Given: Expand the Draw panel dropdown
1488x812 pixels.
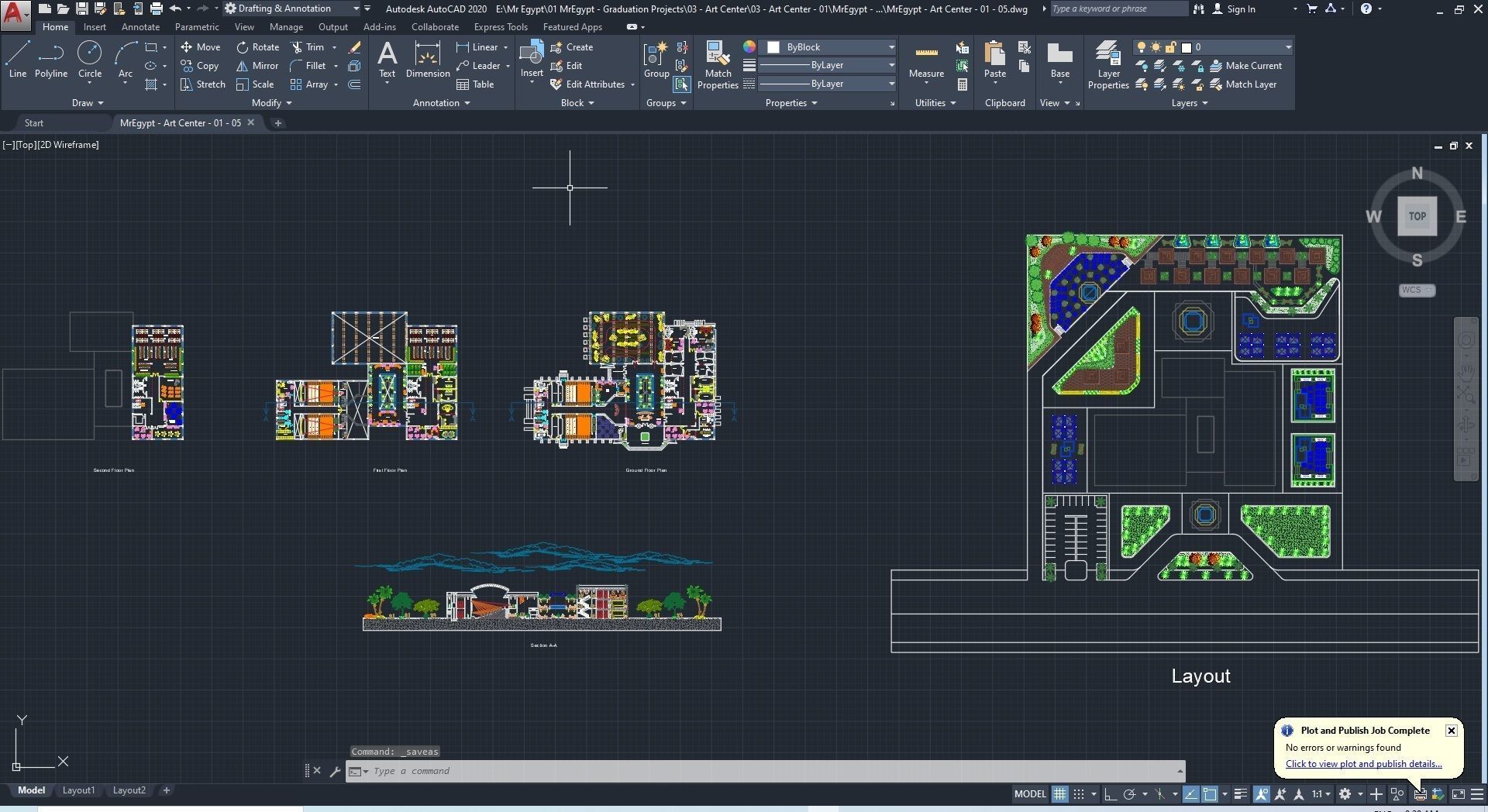Looking at the screenshot, I should point(88,103).
